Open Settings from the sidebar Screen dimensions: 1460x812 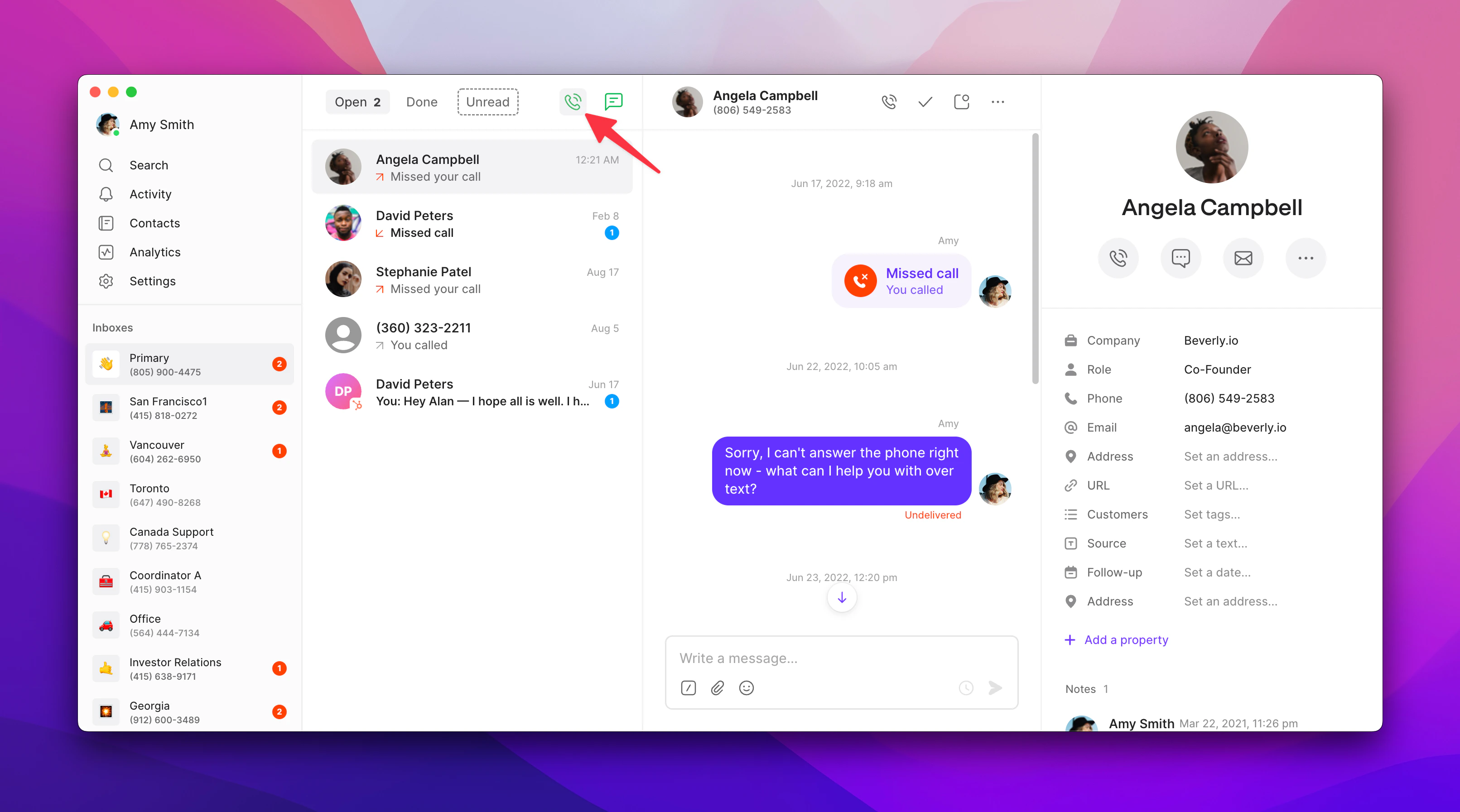click(152, 280)
